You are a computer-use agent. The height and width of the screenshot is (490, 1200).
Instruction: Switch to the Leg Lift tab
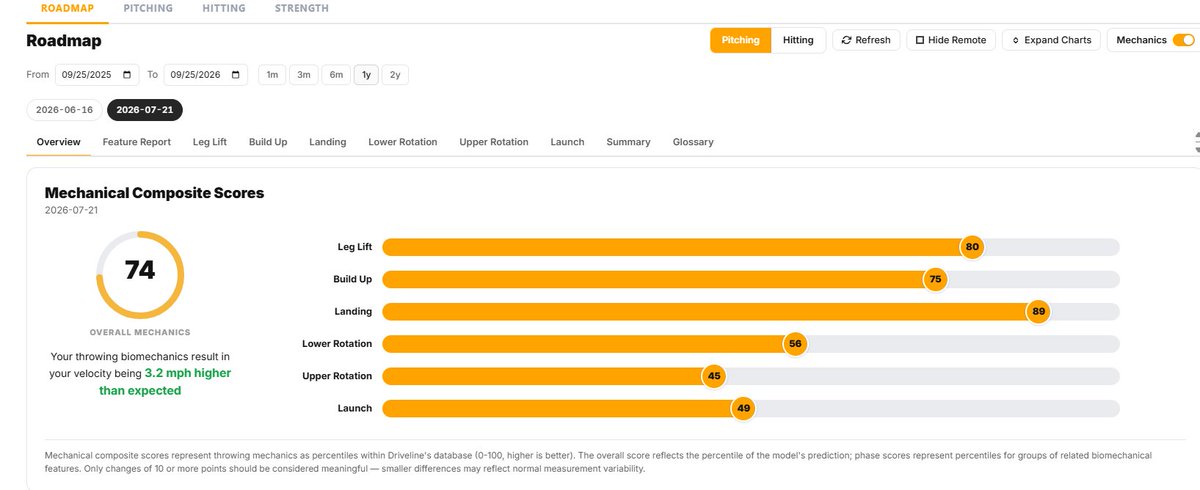click(x=210, y=142)
